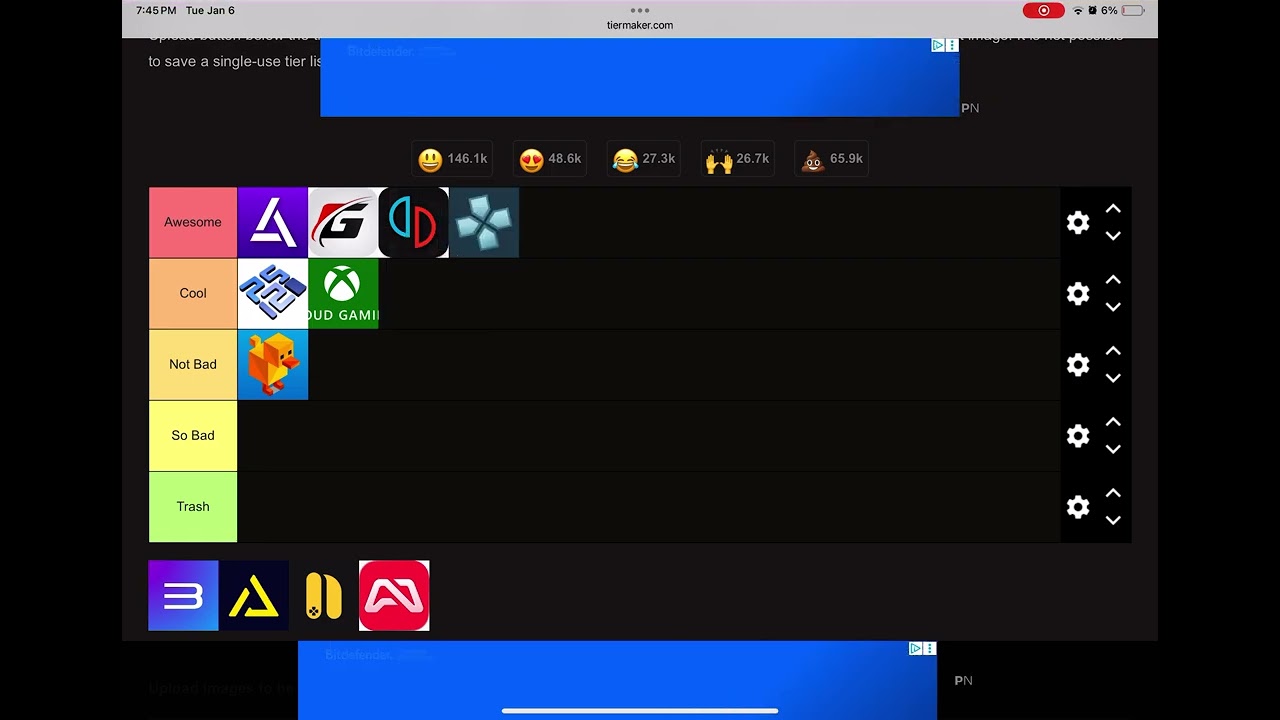Screen dimensions: 1280x720
Task: Open the bottom Bitdefender banner ad
Action: (617, 680)
